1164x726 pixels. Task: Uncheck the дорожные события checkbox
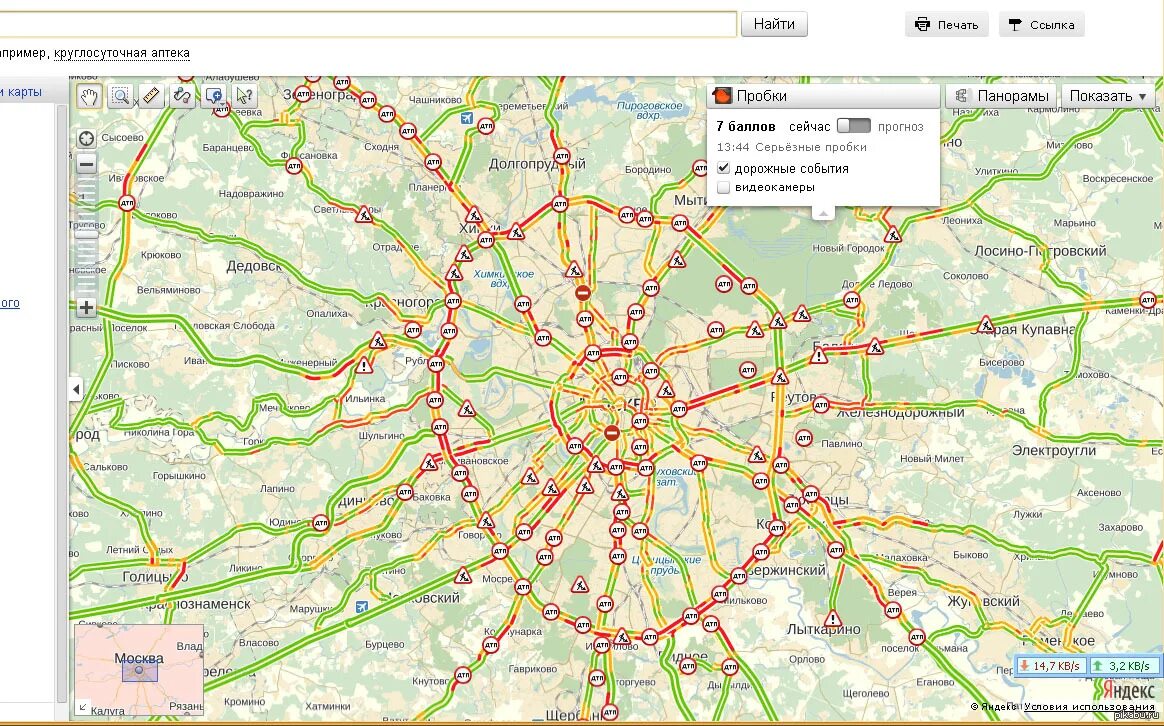pyautogui.click(x=723, y=169)
